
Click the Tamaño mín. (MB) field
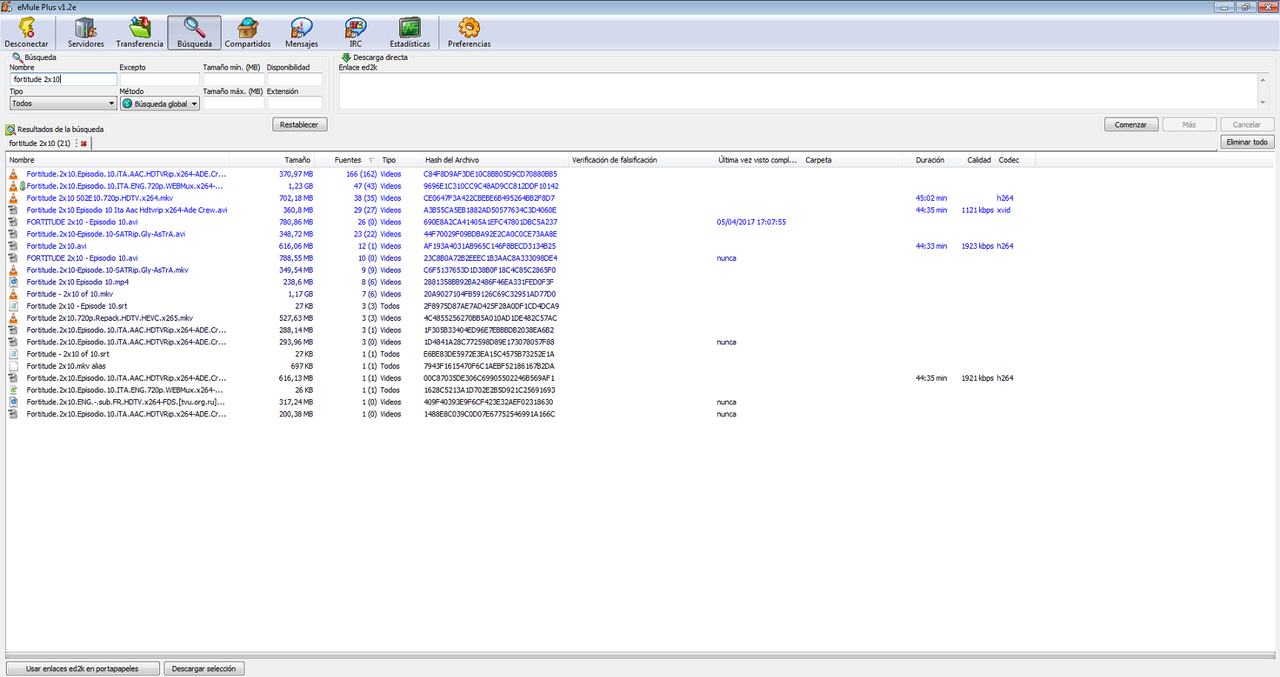[x=233, y=78]
